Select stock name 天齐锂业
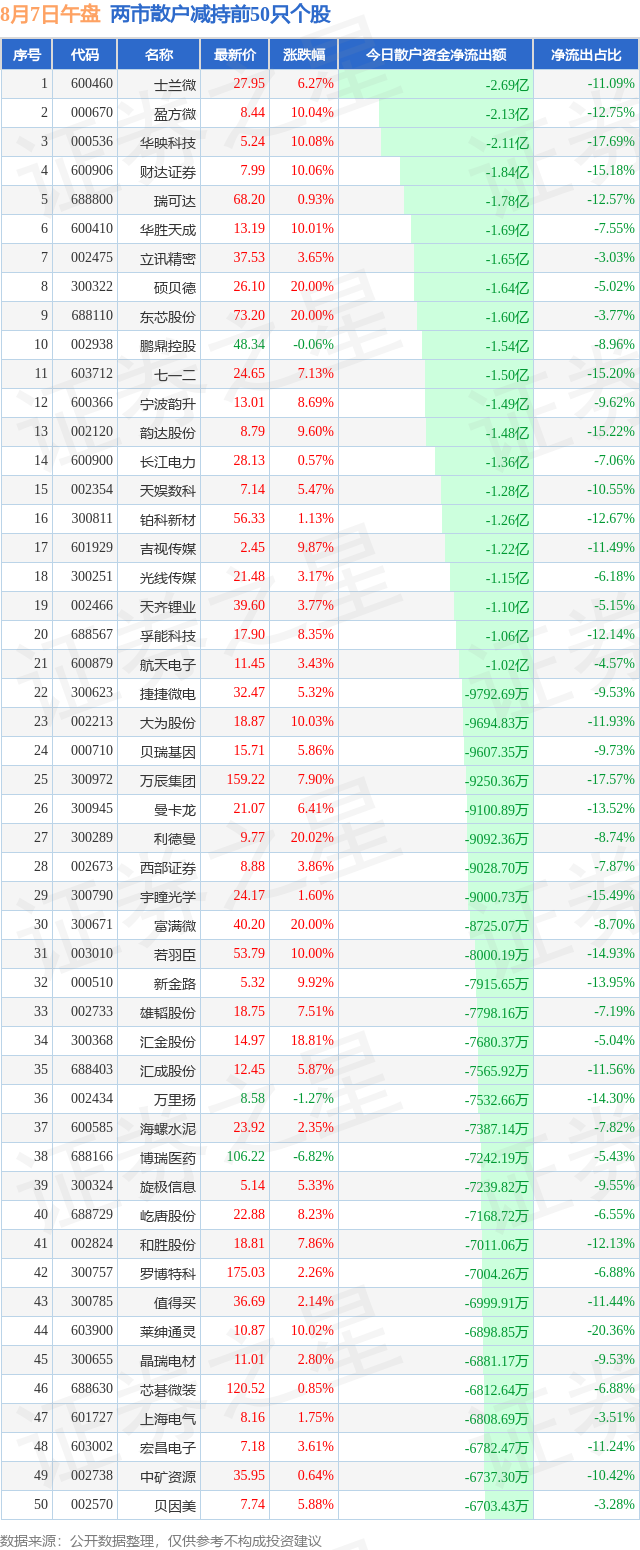The width and height of the screenshot is (640, 1550). (168, 606)
